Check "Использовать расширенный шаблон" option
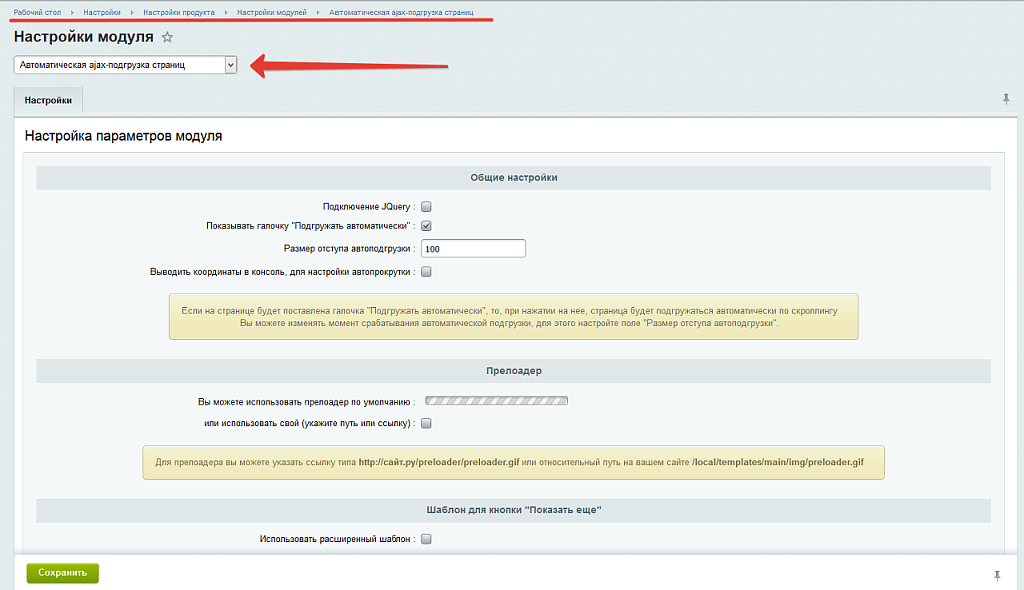Screen dimensions: 1024x590 (x=426, y=539)
